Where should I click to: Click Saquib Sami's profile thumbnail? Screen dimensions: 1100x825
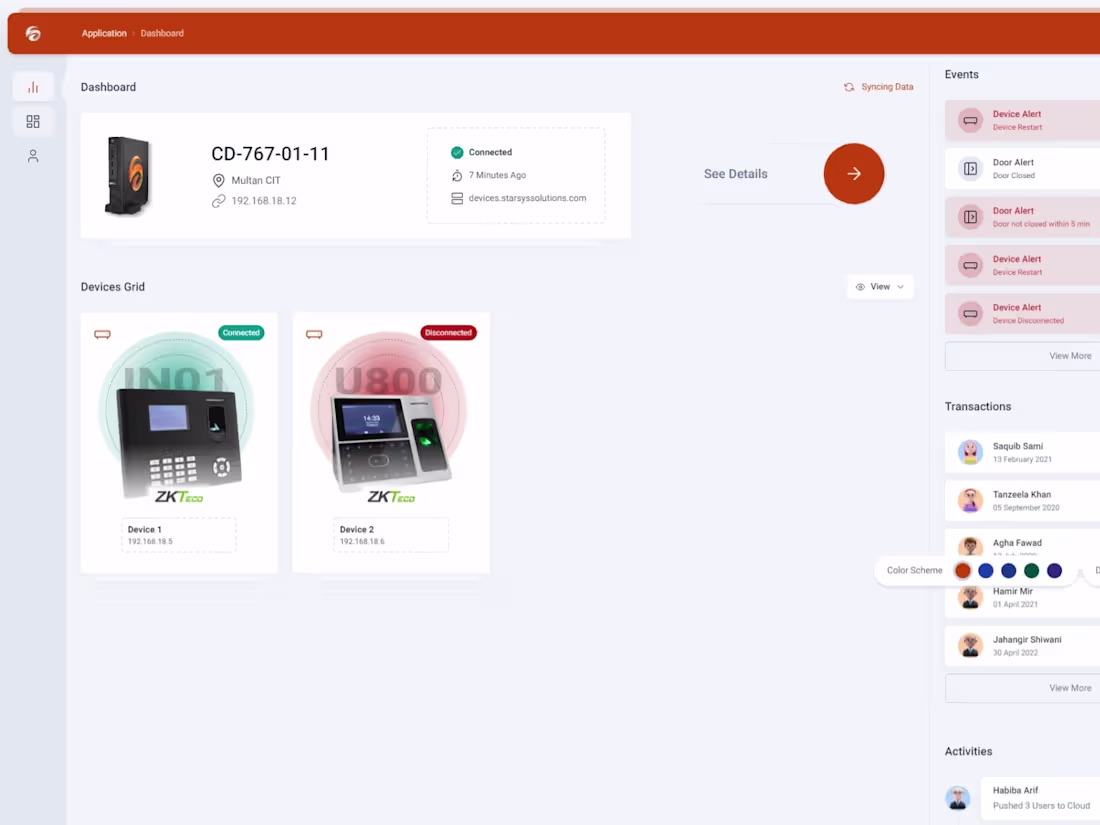[x=969, y=452]
